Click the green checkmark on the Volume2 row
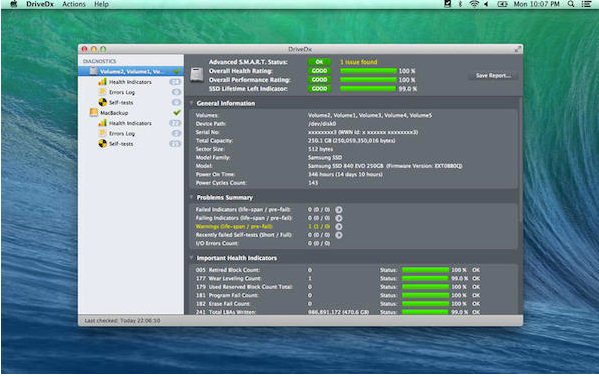The image size is (599, 377). pyautogui.click(x=176, y=71)
